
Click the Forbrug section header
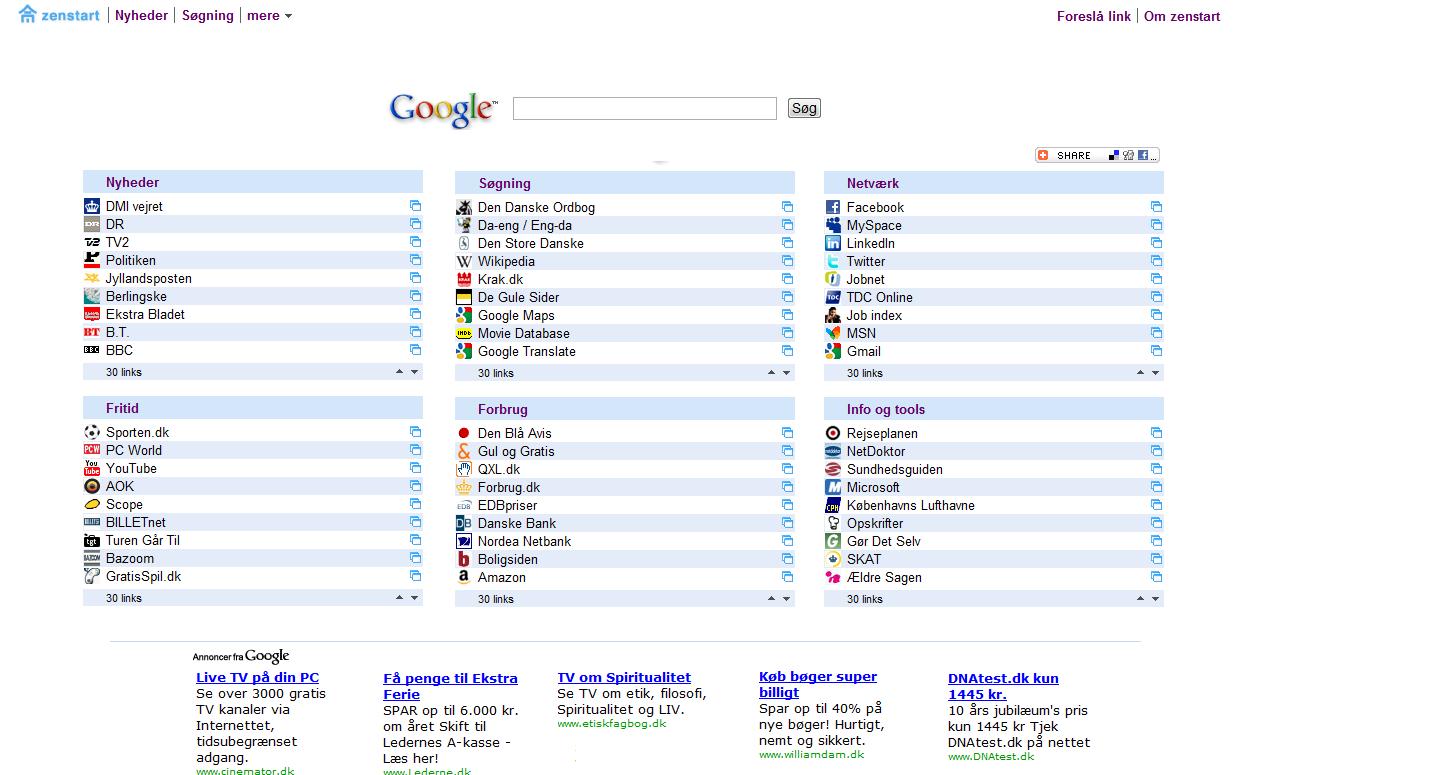(x=625, y=409)
